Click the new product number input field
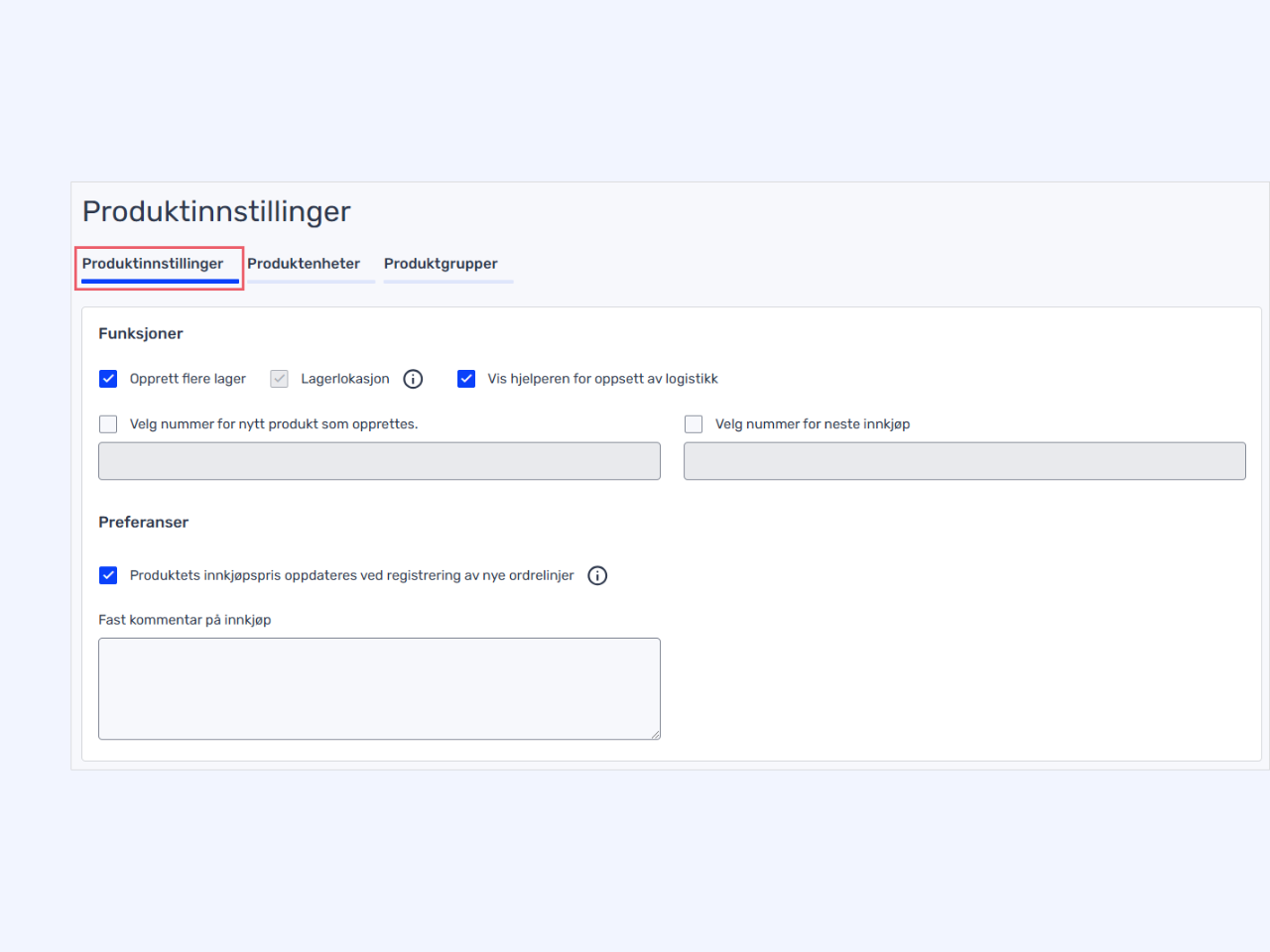Screen dimensions: 1270x952 (379, 461)
